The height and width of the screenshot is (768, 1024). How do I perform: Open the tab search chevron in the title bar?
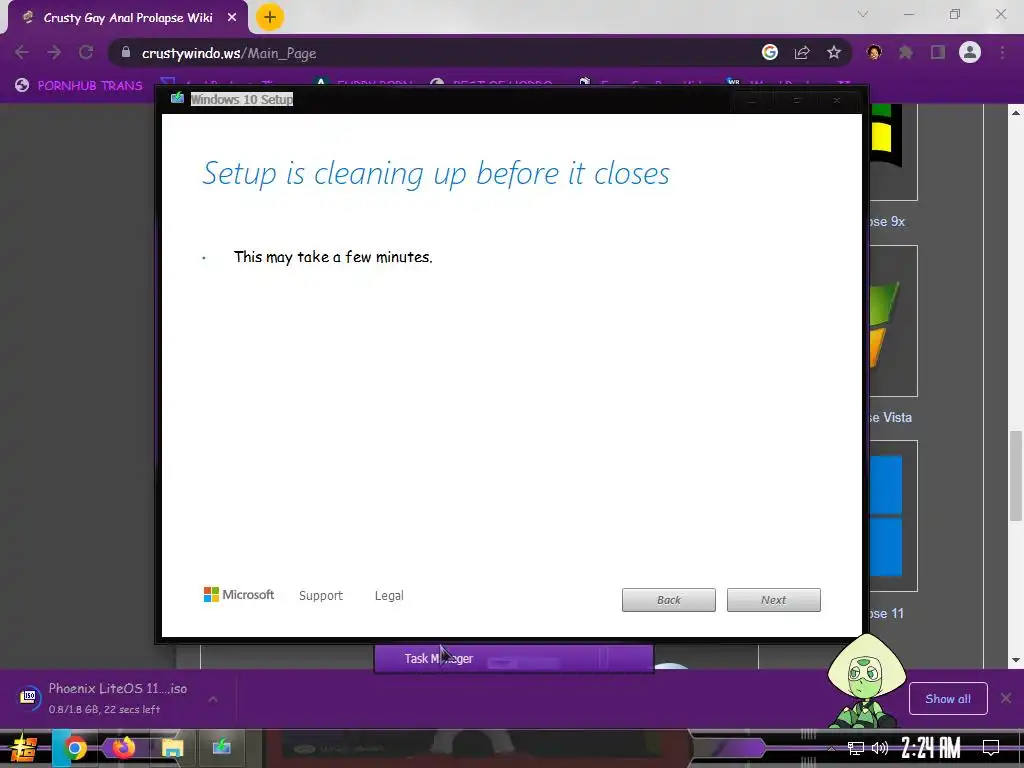(x=863, y=14)
